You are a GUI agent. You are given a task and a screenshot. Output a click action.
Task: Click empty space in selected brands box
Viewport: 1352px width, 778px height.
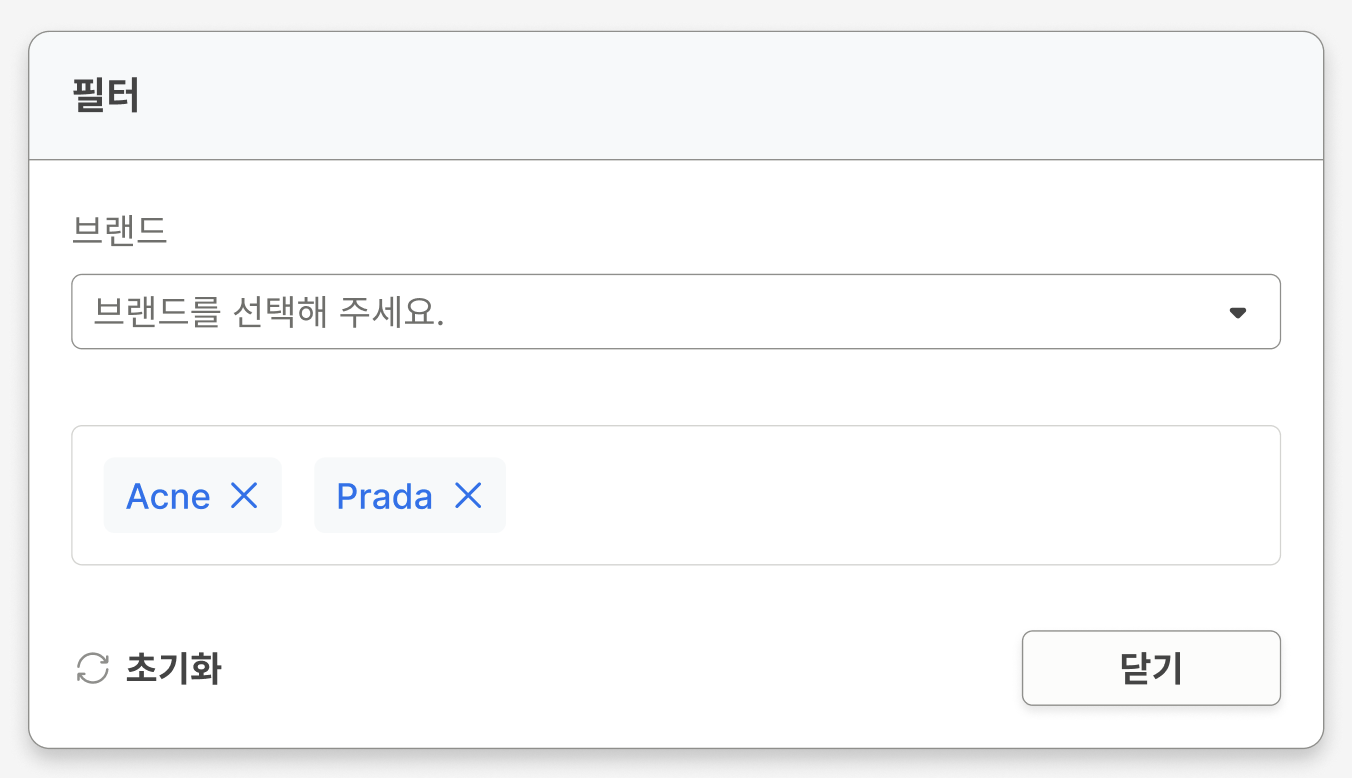click(x=880, y=496)
